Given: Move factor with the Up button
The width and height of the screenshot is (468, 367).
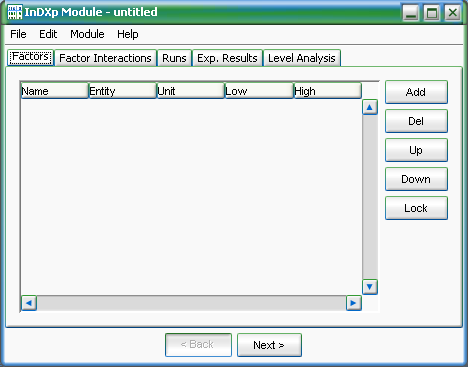Looking at the screenshot, I should pos(416,150).
